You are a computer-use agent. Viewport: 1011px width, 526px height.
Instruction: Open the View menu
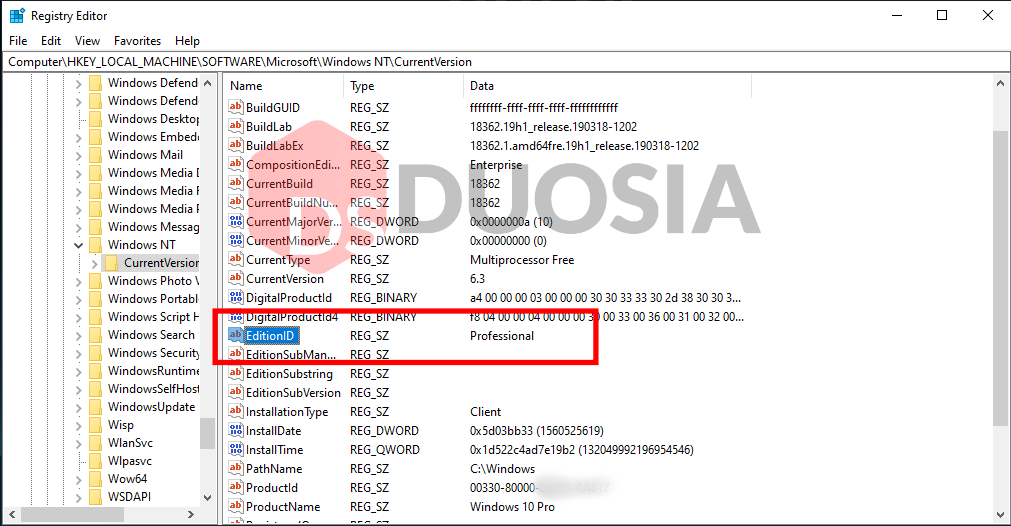(x=87, y=41)
